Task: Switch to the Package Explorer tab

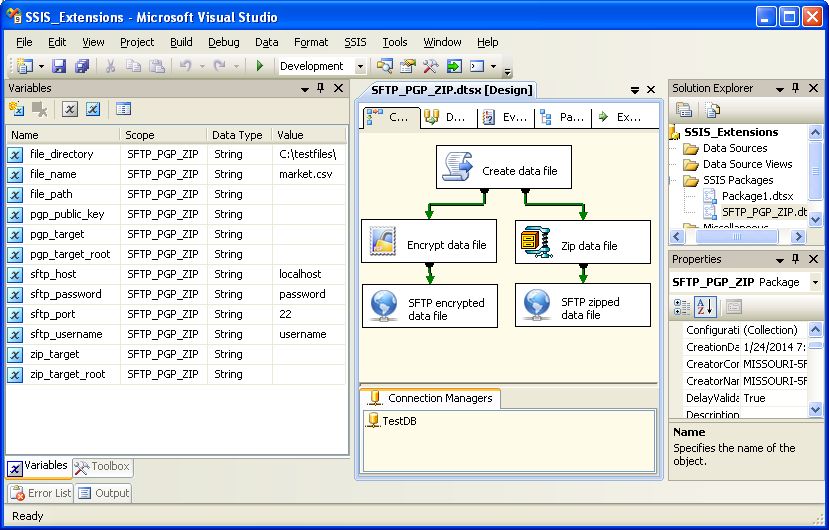Action: [x=563, y=117]
